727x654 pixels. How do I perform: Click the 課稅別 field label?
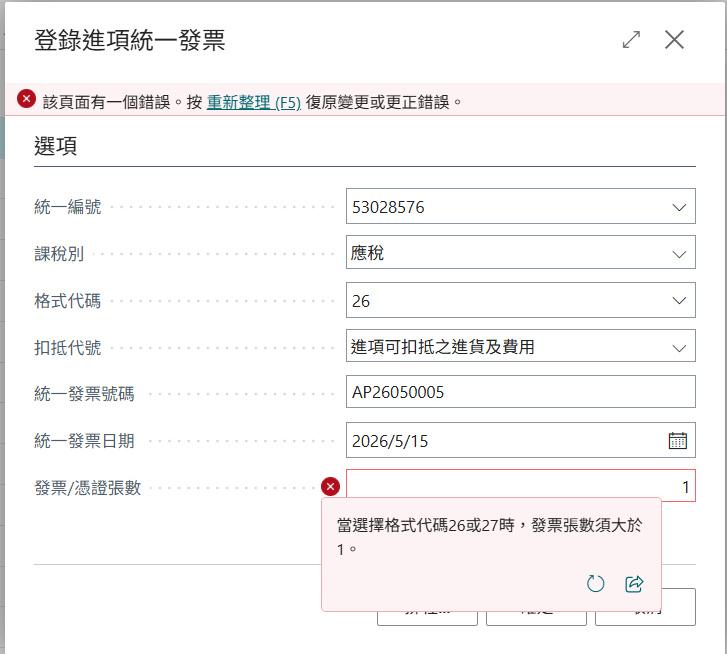(x=59, y=254)
